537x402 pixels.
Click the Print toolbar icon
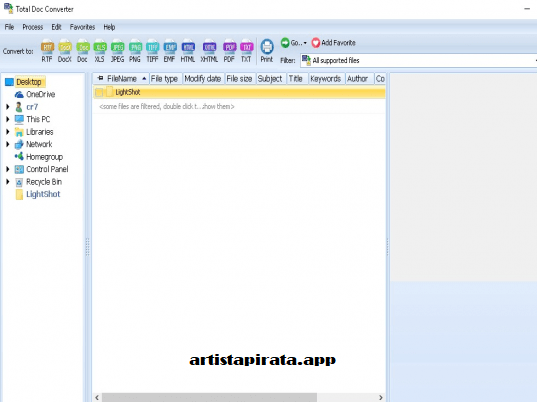pos(267,51)
